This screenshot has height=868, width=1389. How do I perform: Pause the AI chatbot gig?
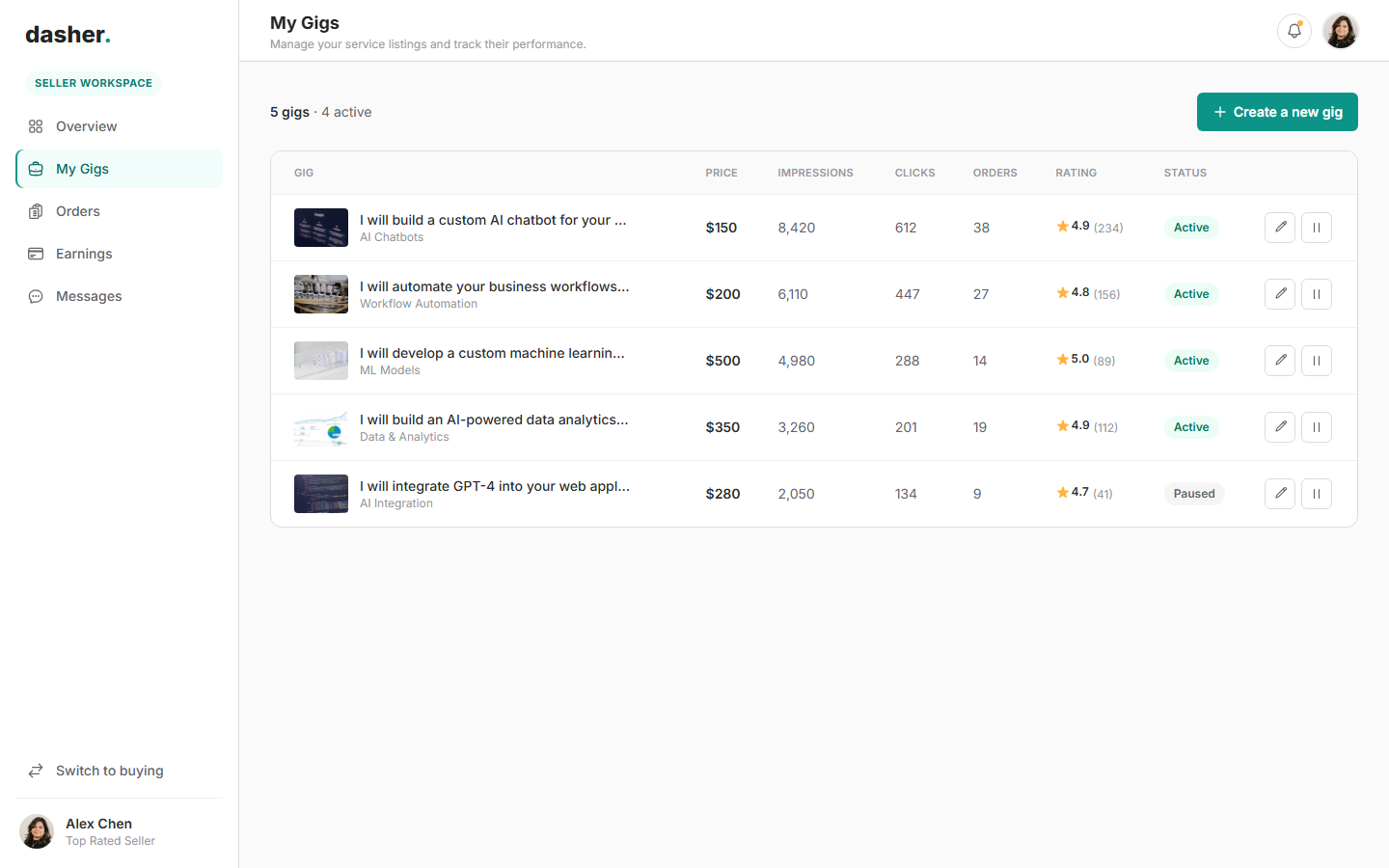[x=1317, y=228]
